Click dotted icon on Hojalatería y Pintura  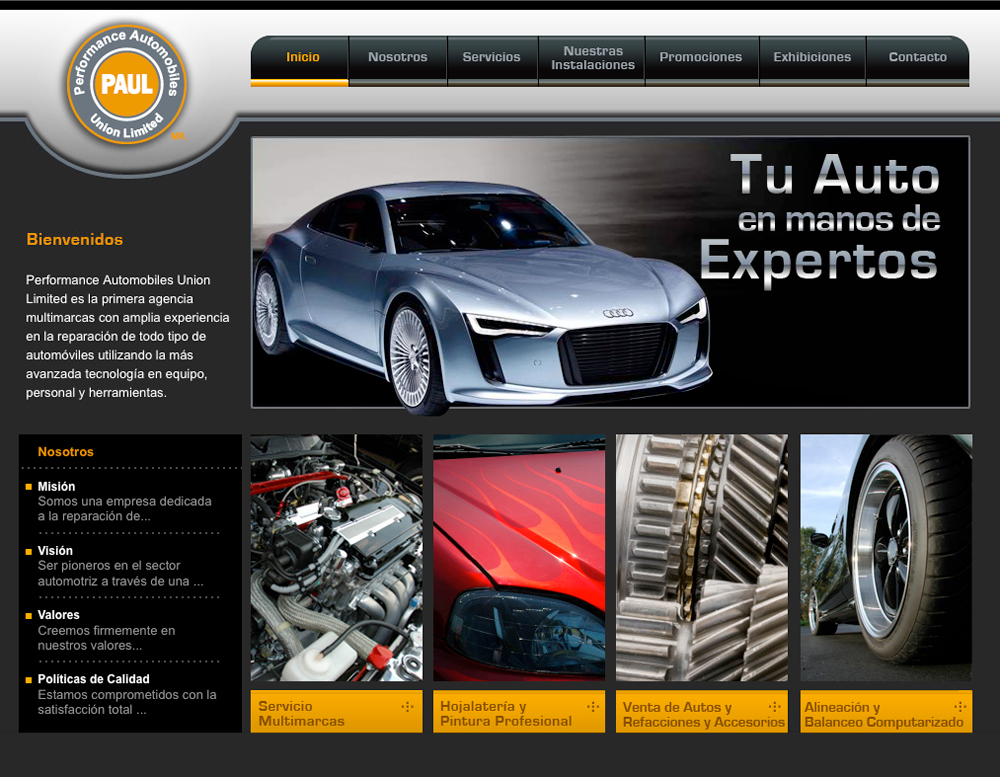pyautogui.click(x=593, y=706)
